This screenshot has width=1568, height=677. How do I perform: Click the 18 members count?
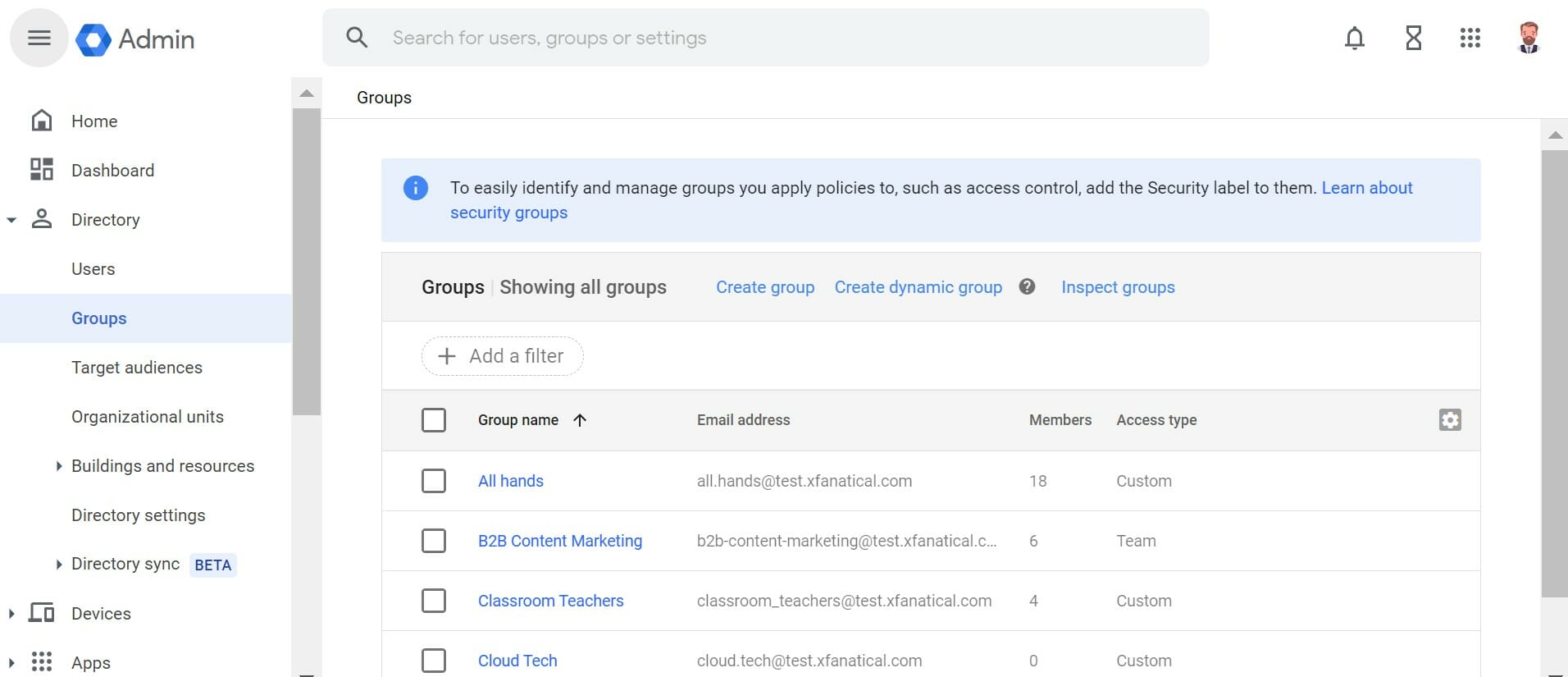point(1038,481)
